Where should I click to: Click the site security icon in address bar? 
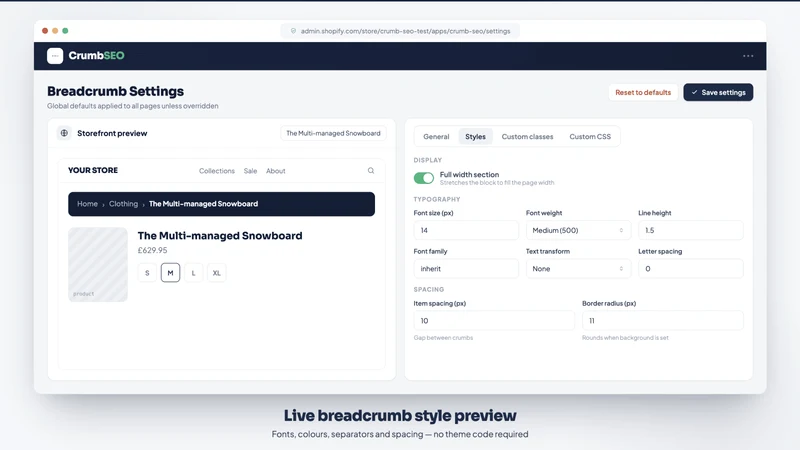pos(293,31)
